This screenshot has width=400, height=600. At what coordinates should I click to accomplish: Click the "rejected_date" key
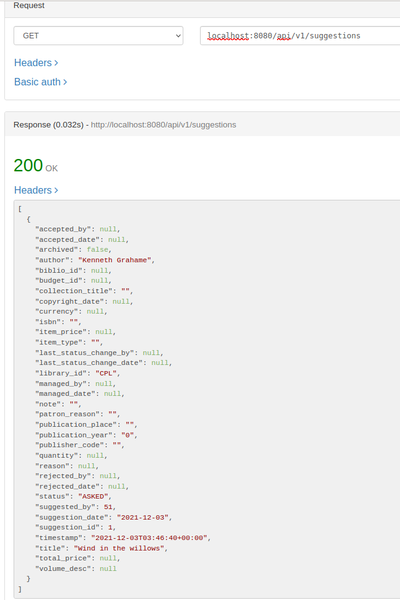(69, 486)
